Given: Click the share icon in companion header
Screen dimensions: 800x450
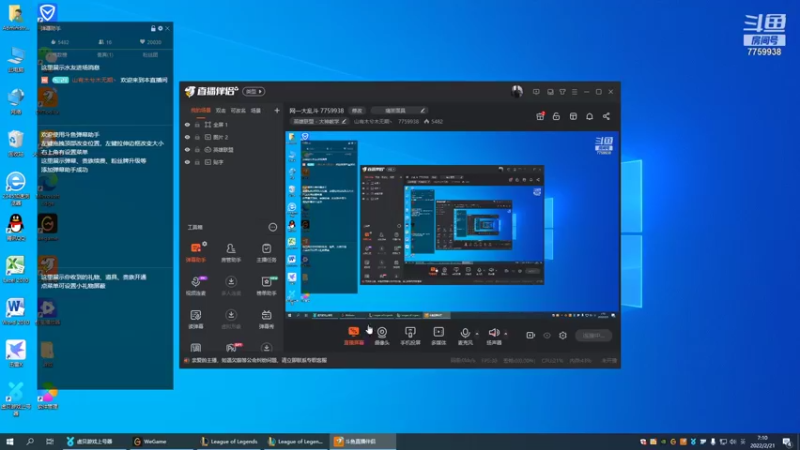Looking at the screenshot, I should point(606,116).
